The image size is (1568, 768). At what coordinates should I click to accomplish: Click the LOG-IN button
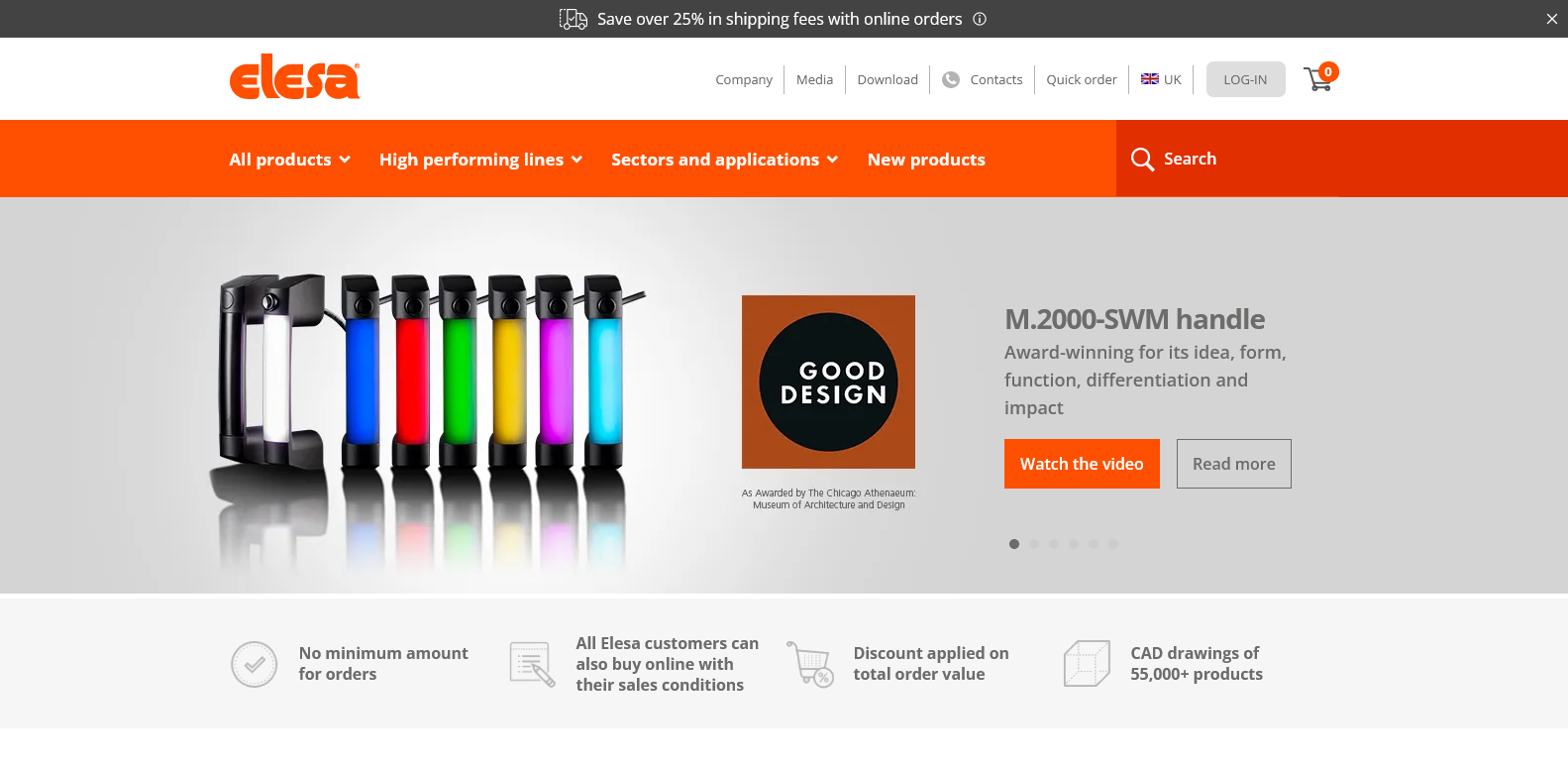(x=1245, y=79)
